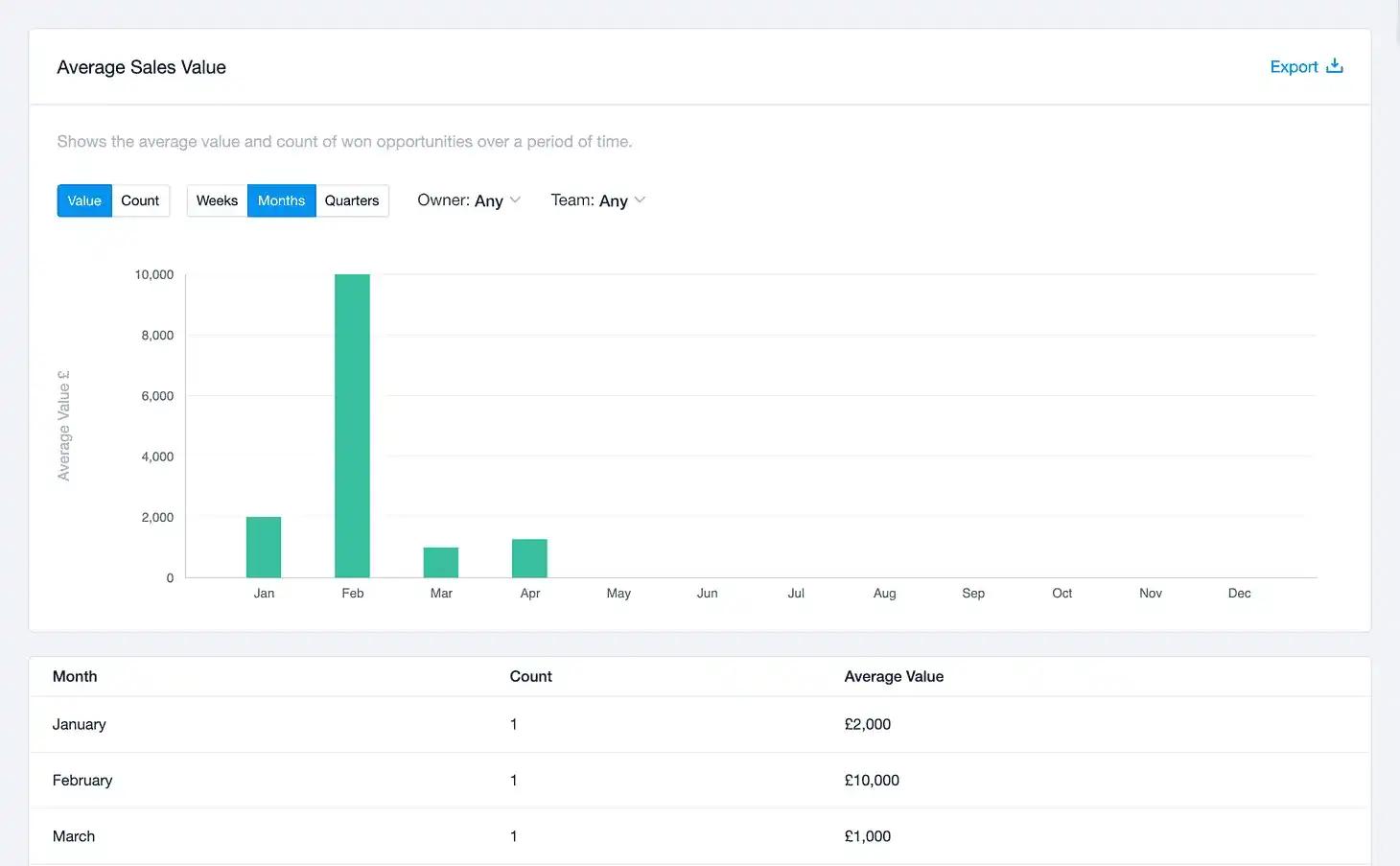Click the Jul axis label
The height and width of the screenshot is (866, 1400).
796,593
